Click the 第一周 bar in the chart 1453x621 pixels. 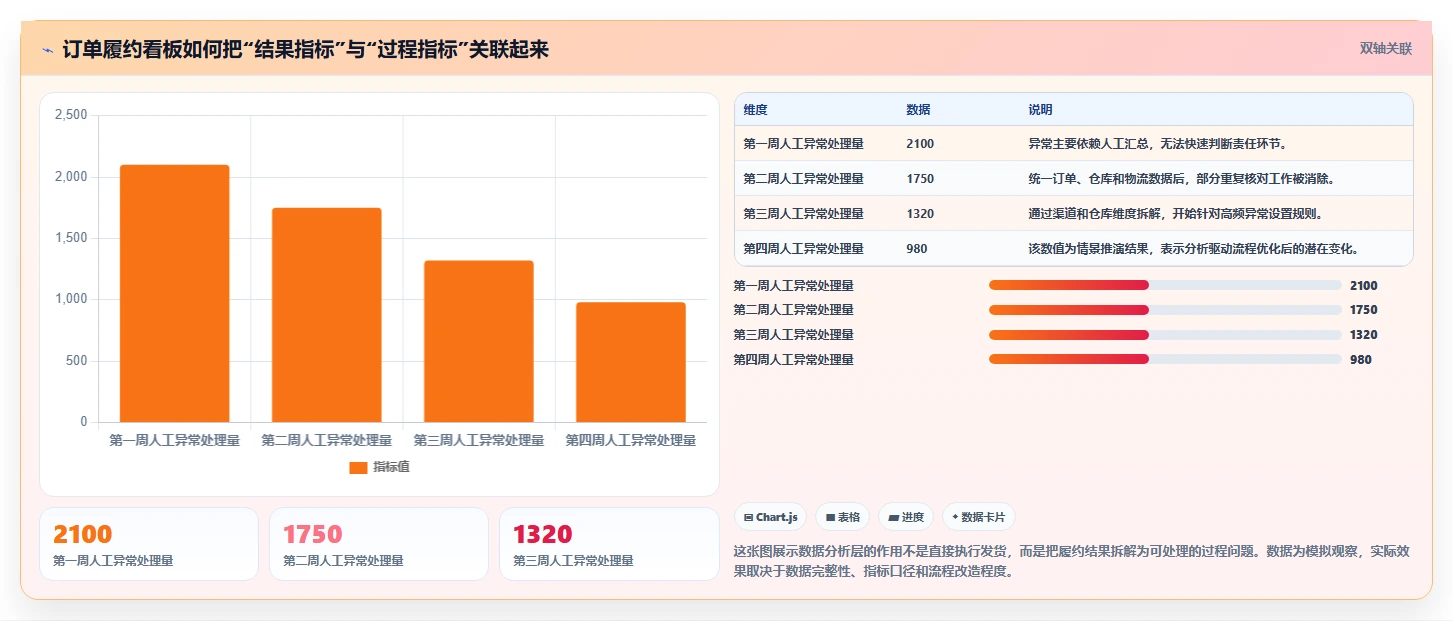pyautogui.click(x=174, y=293)
